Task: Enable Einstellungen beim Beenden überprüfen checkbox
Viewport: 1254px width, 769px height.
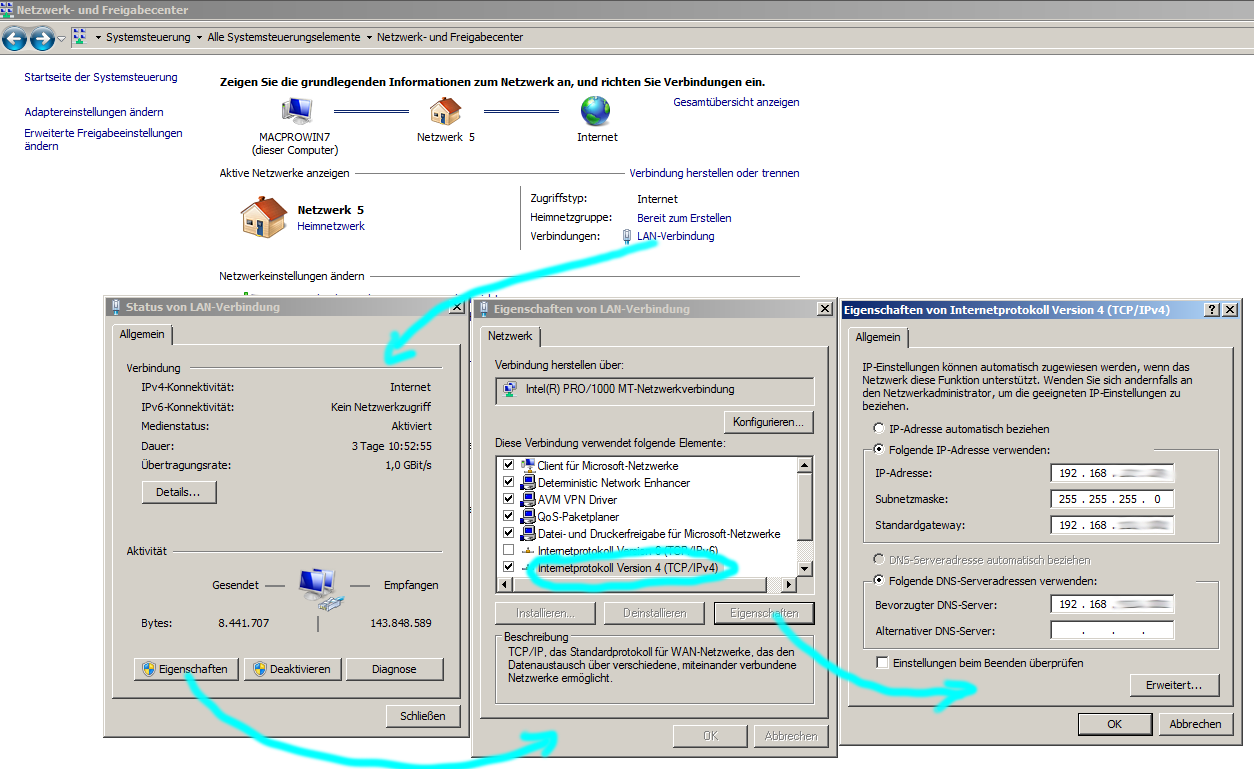Action: 882,662
